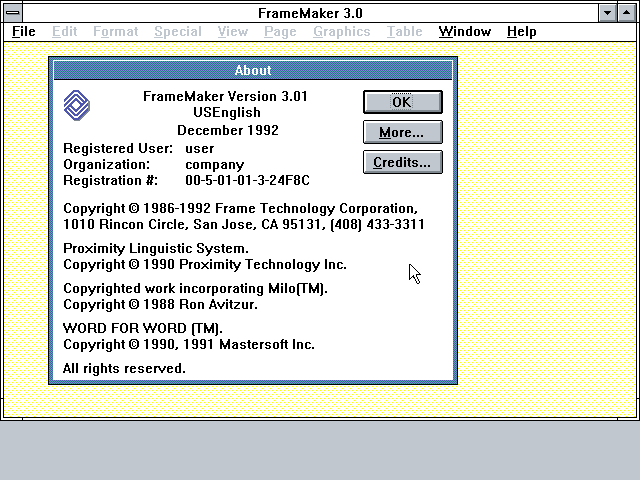
Task: Click the Proximity Technology Inc. copyright line
Action: pyautogui.click(x=205, y=264)
